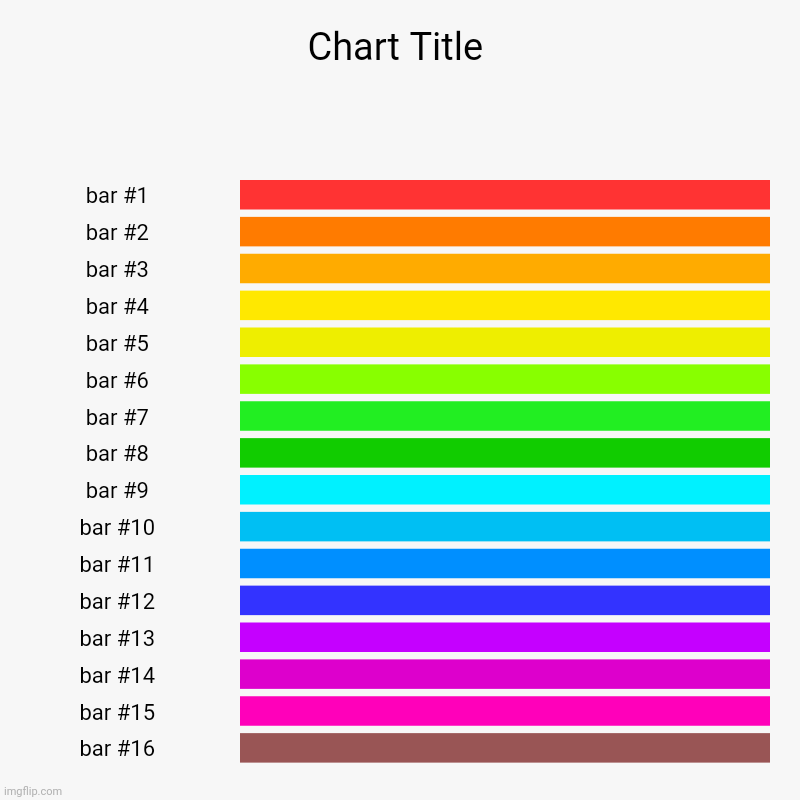Click the purple bar #13
The image size is (800, 800).
pos(504,637)
